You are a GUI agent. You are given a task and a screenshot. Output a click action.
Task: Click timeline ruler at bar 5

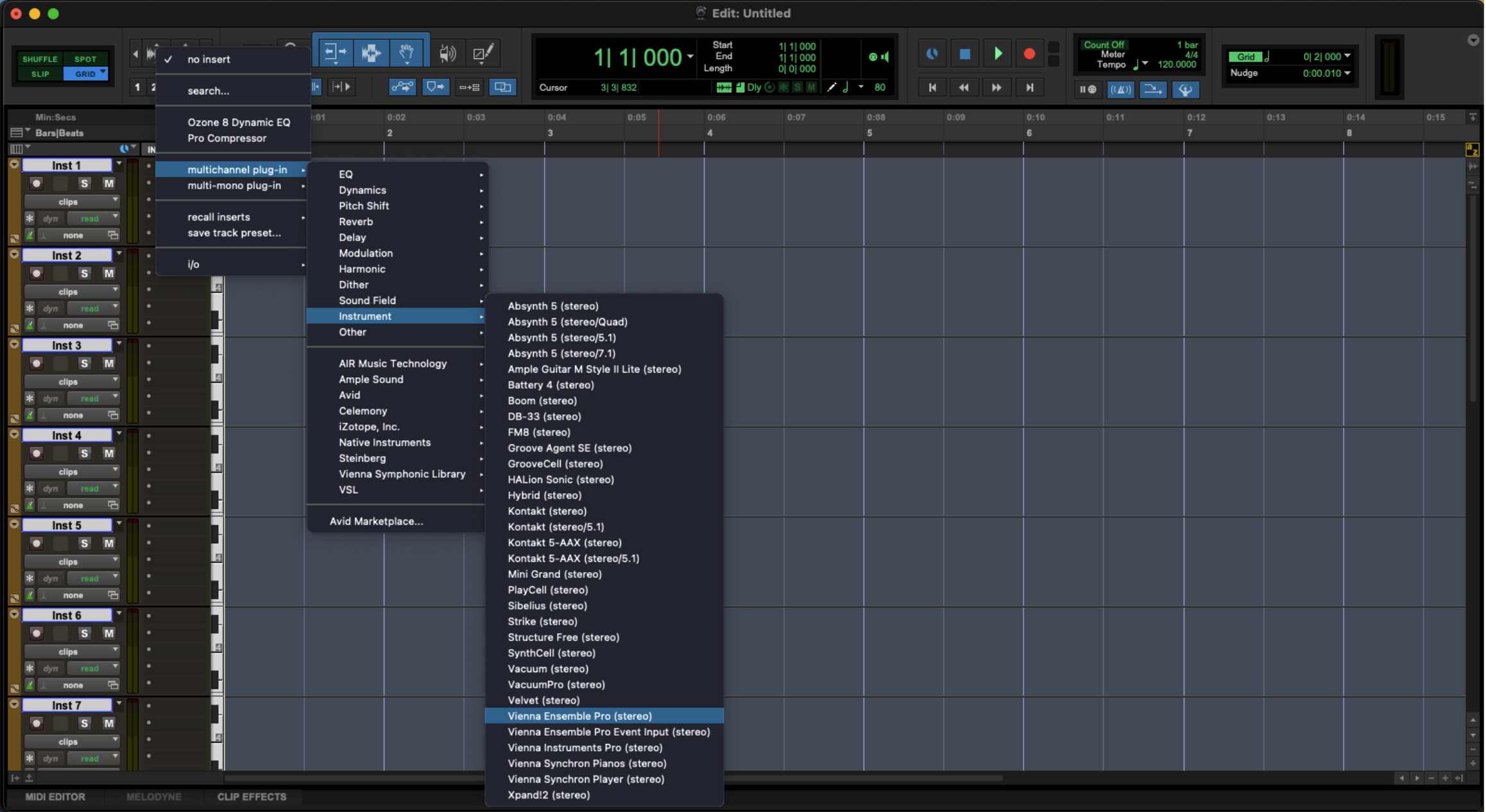coord(869,133)
